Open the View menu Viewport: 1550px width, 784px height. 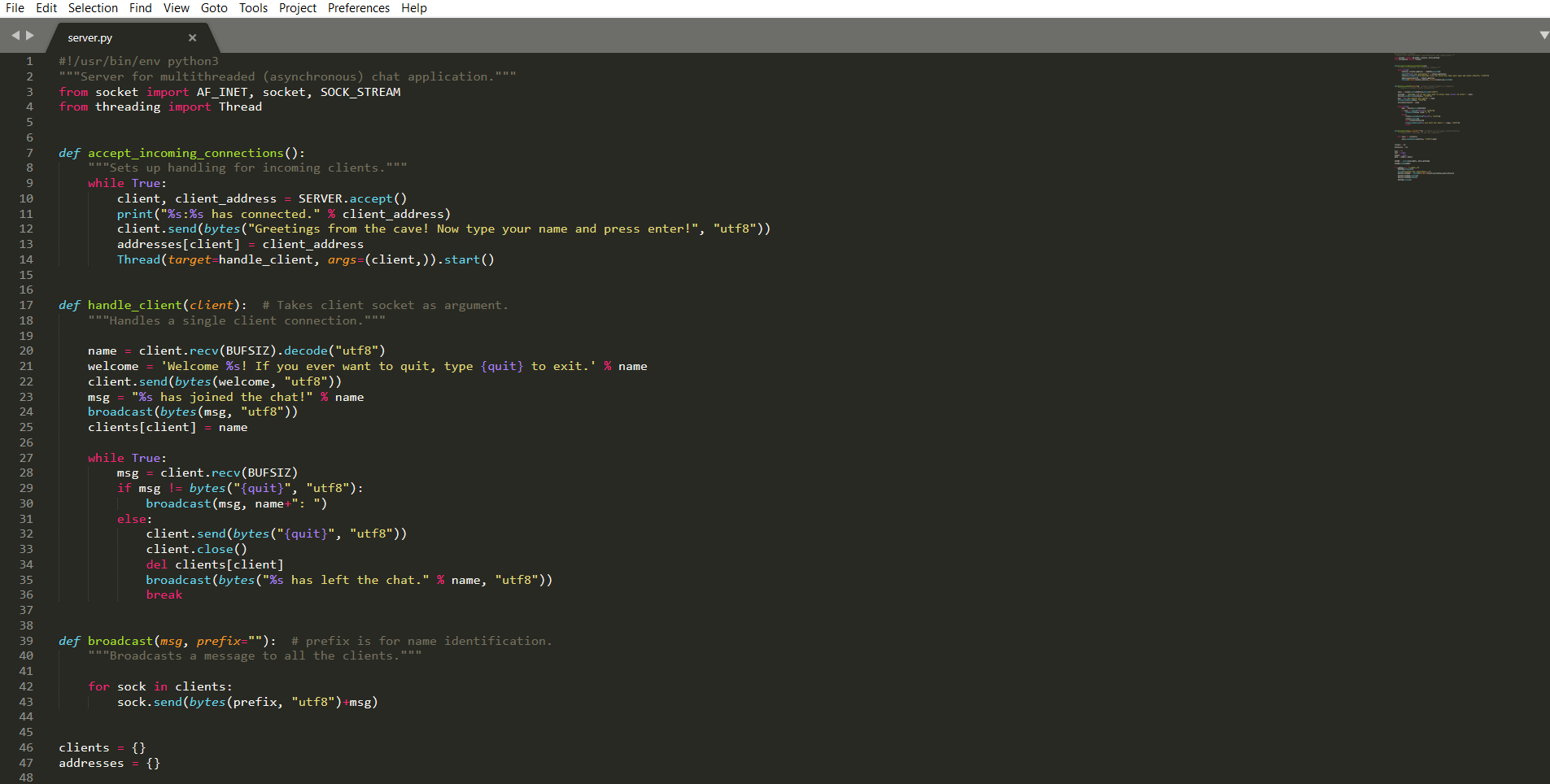coord(176,7)
